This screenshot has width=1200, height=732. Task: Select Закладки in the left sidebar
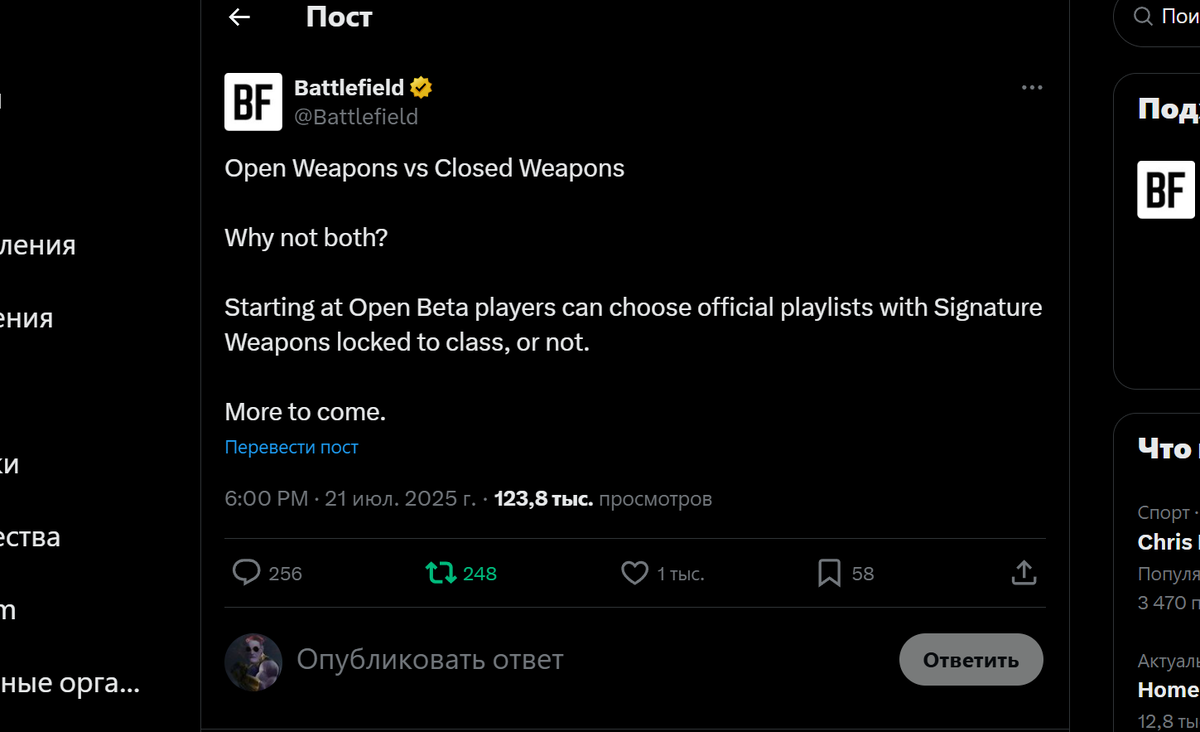(10, 464)
